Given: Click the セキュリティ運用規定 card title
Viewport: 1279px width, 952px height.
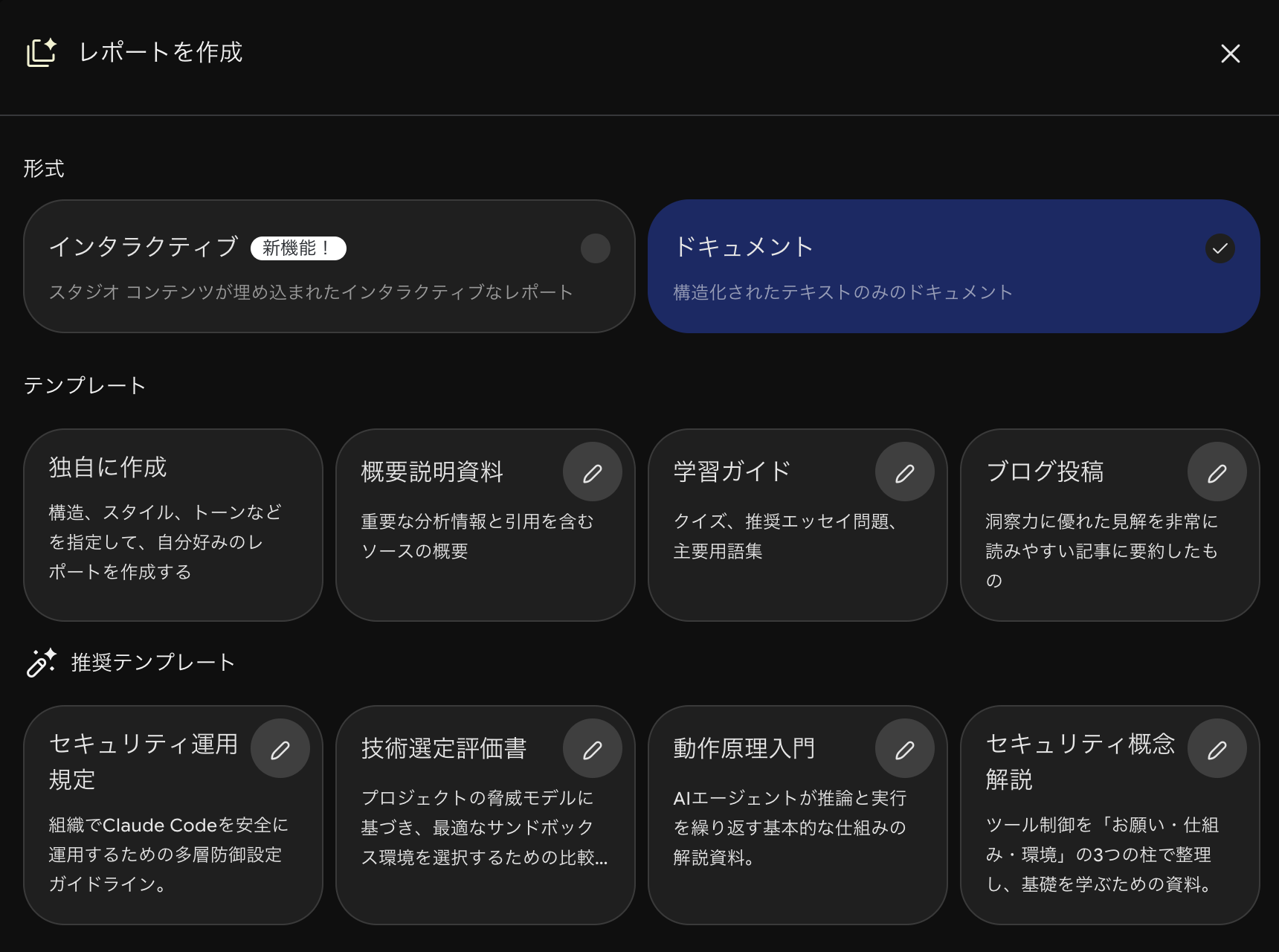Looking at the screenshot, I should [144, 762].
